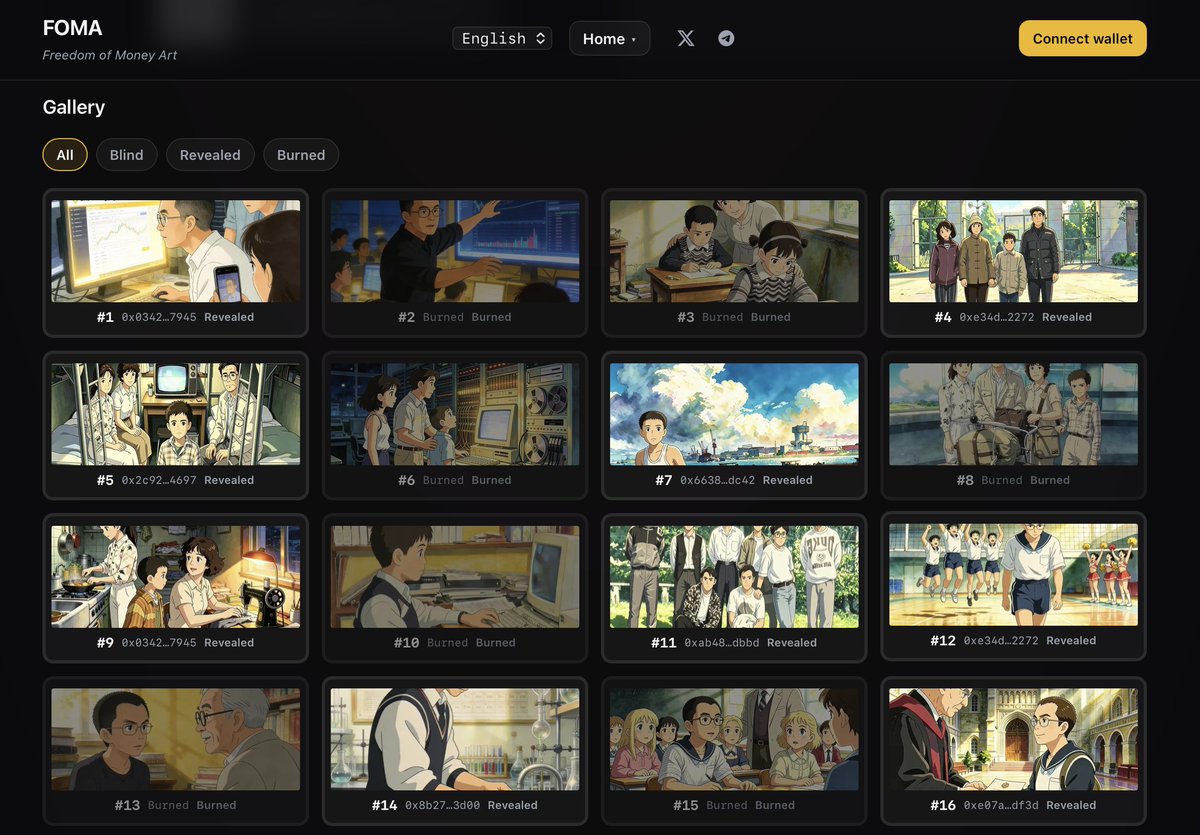Open artwork #11 thumbnail image

734,577
